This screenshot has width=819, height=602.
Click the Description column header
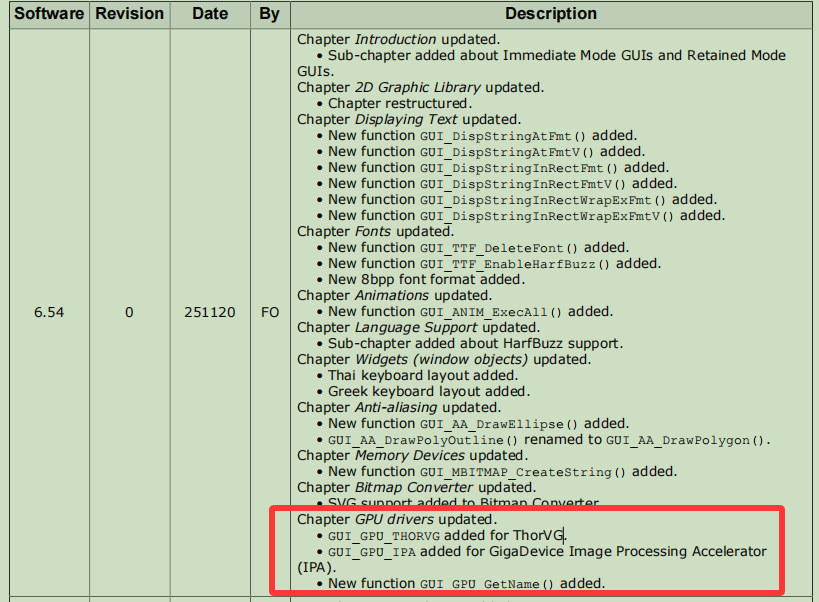550,14
